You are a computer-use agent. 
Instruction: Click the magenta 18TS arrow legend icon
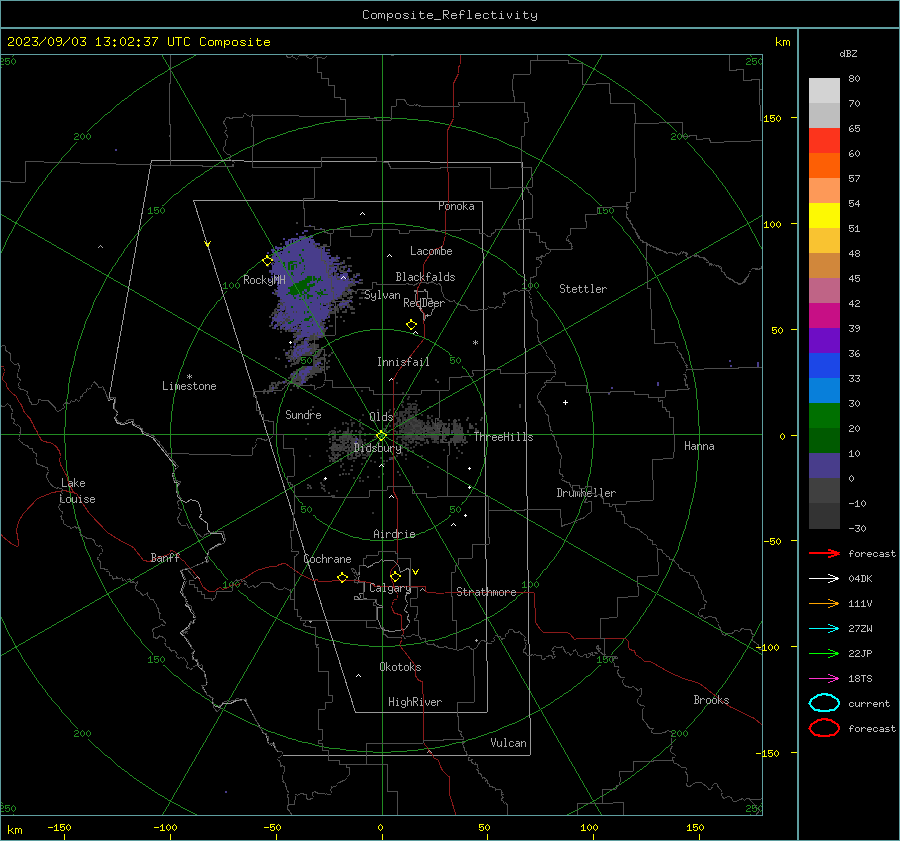824,679
